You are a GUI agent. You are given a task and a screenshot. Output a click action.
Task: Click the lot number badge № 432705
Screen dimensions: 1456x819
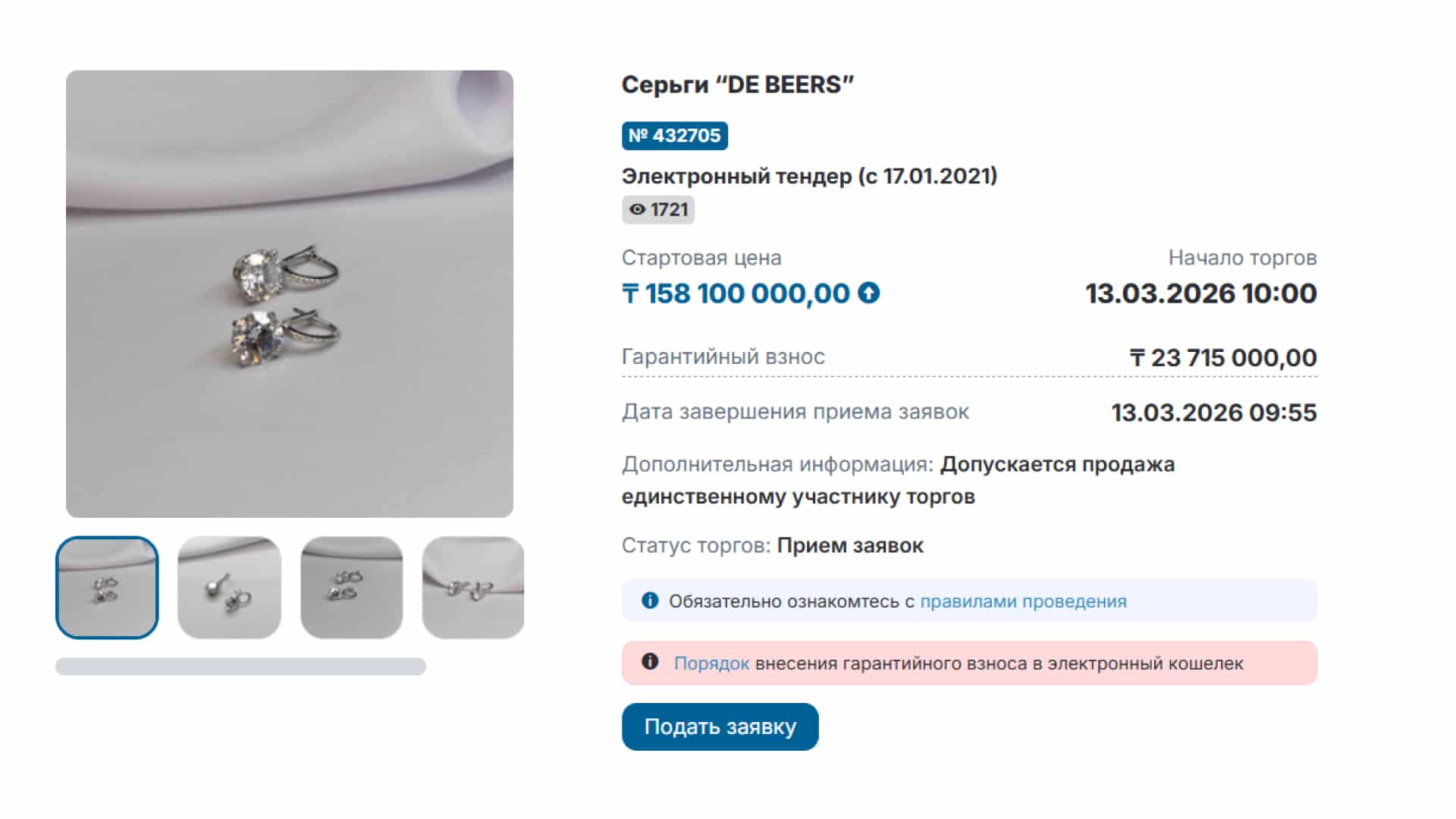(x=675, y=136)
